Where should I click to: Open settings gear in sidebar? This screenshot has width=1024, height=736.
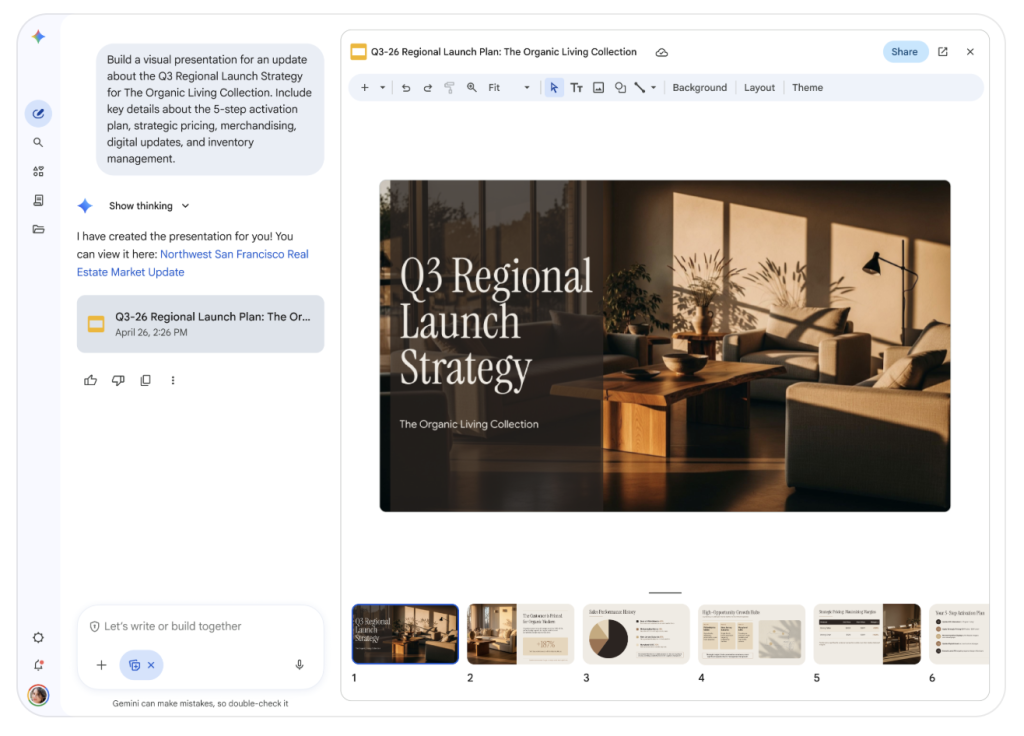click(x=39, y=637)
